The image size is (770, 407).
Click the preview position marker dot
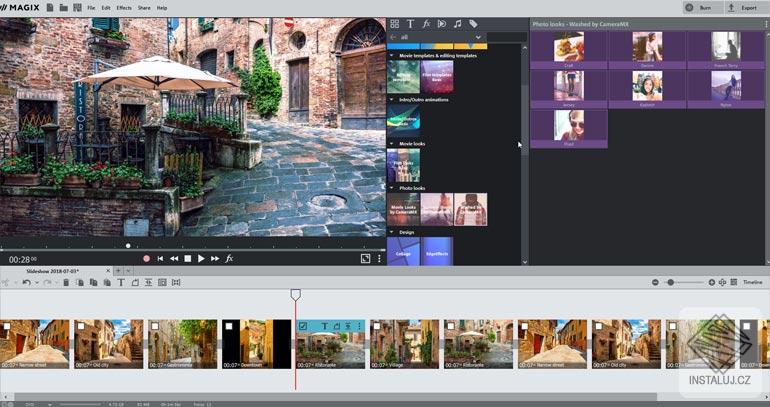[x=128, y=245]
